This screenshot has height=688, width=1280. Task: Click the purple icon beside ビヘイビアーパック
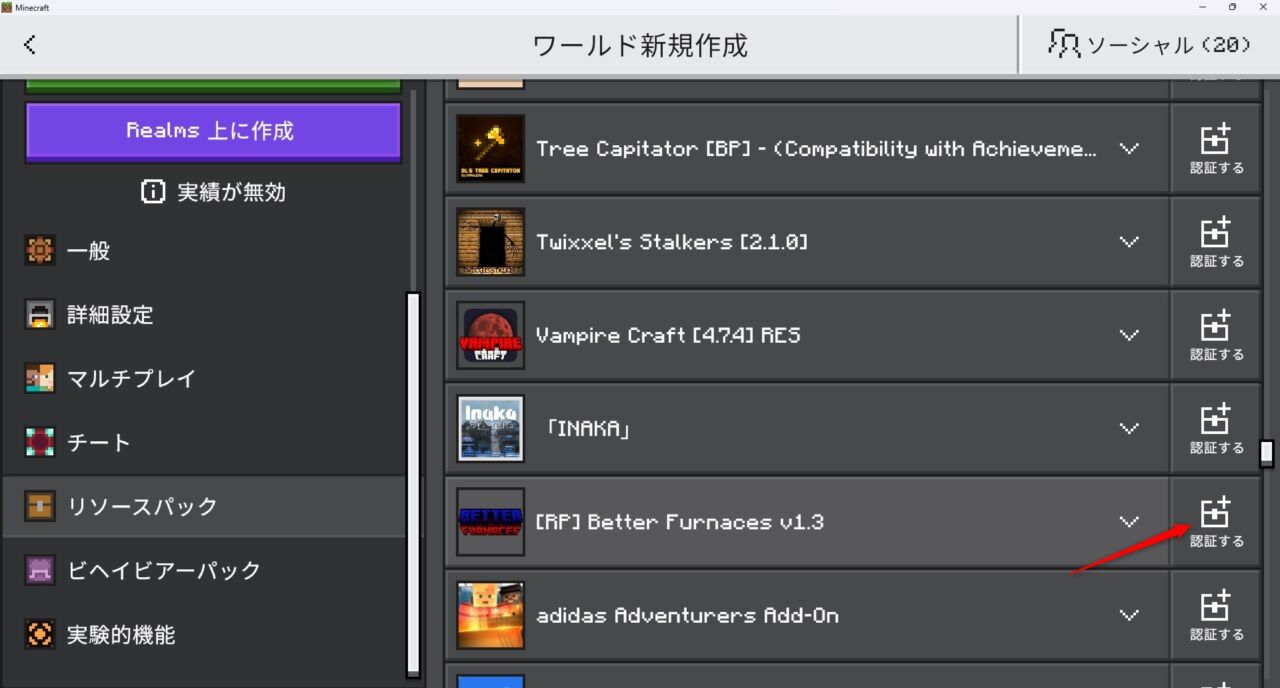click(40, 571)
